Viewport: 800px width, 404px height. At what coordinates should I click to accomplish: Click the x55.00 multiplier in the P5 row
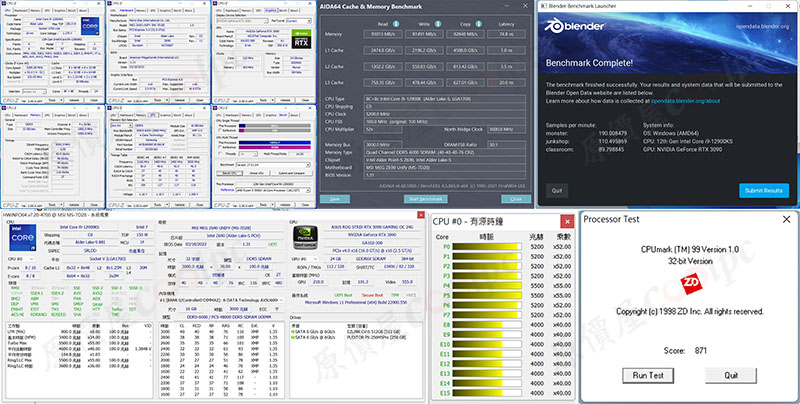point(562,296)
